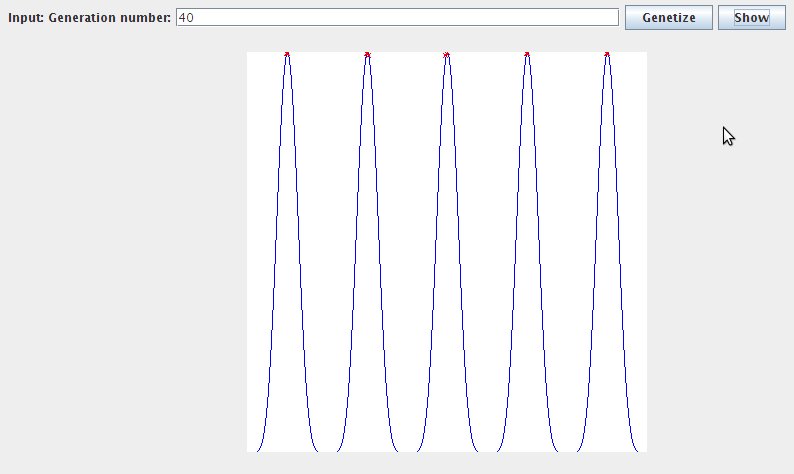Click the second red marker from the left

click(367, 54)
